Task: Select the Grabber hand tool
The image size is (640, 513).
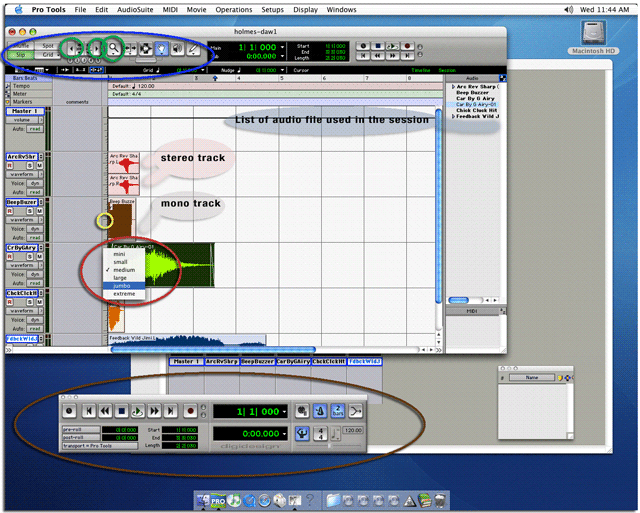Action: click(162, 49)
